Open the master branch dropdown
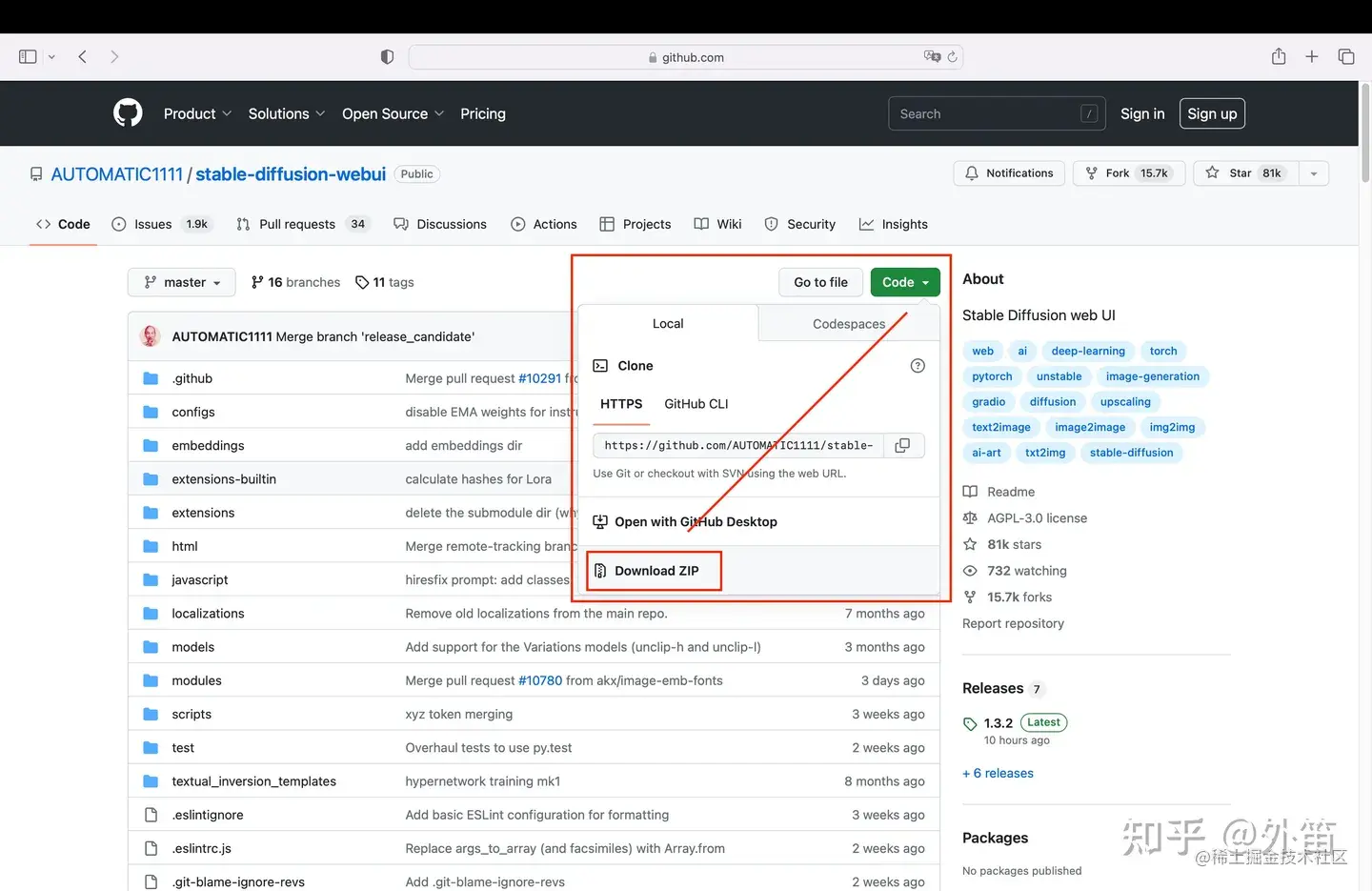Screen dimensions: 1372x891 [181, 282]
